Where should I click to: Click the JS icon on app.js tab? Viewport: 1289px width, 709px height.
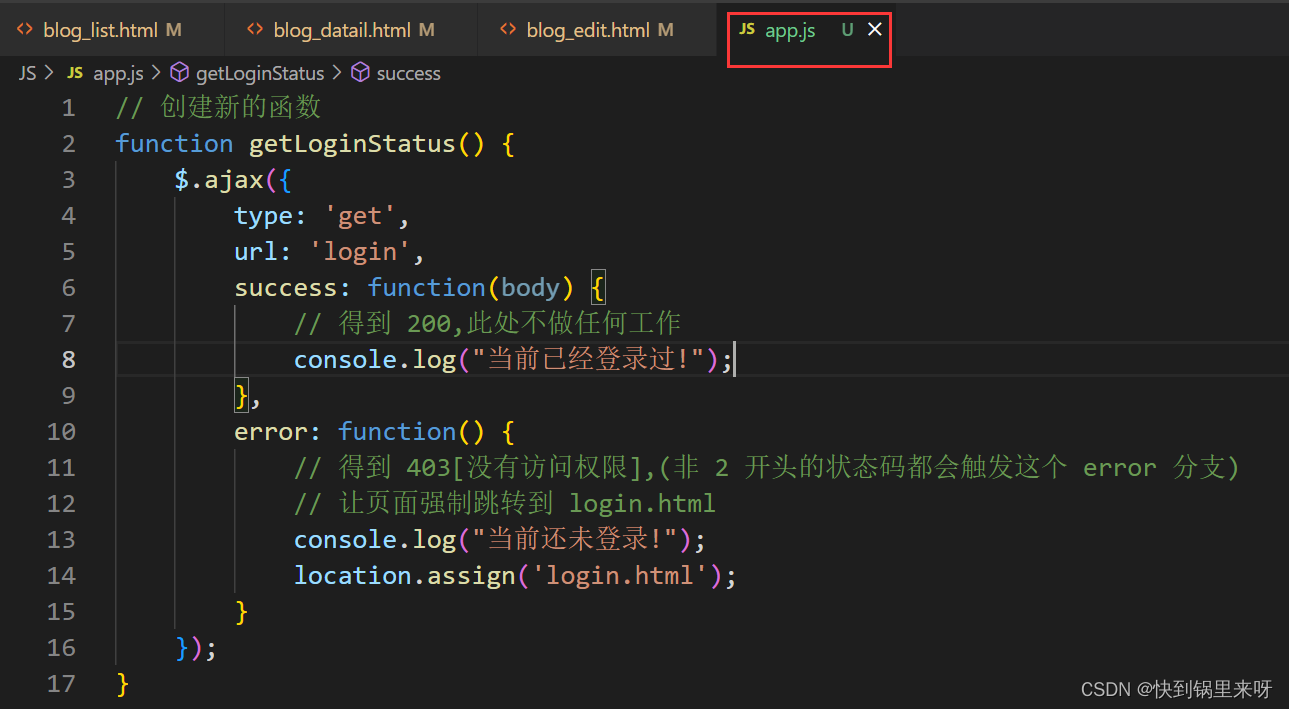point(747,30)
